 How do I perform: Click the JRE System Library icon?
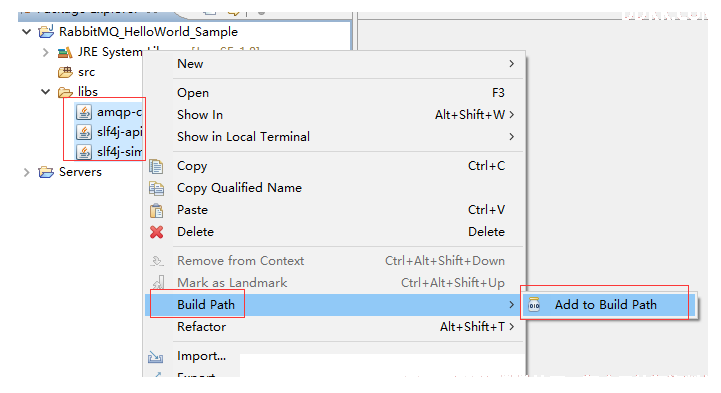tap(65, 52)
